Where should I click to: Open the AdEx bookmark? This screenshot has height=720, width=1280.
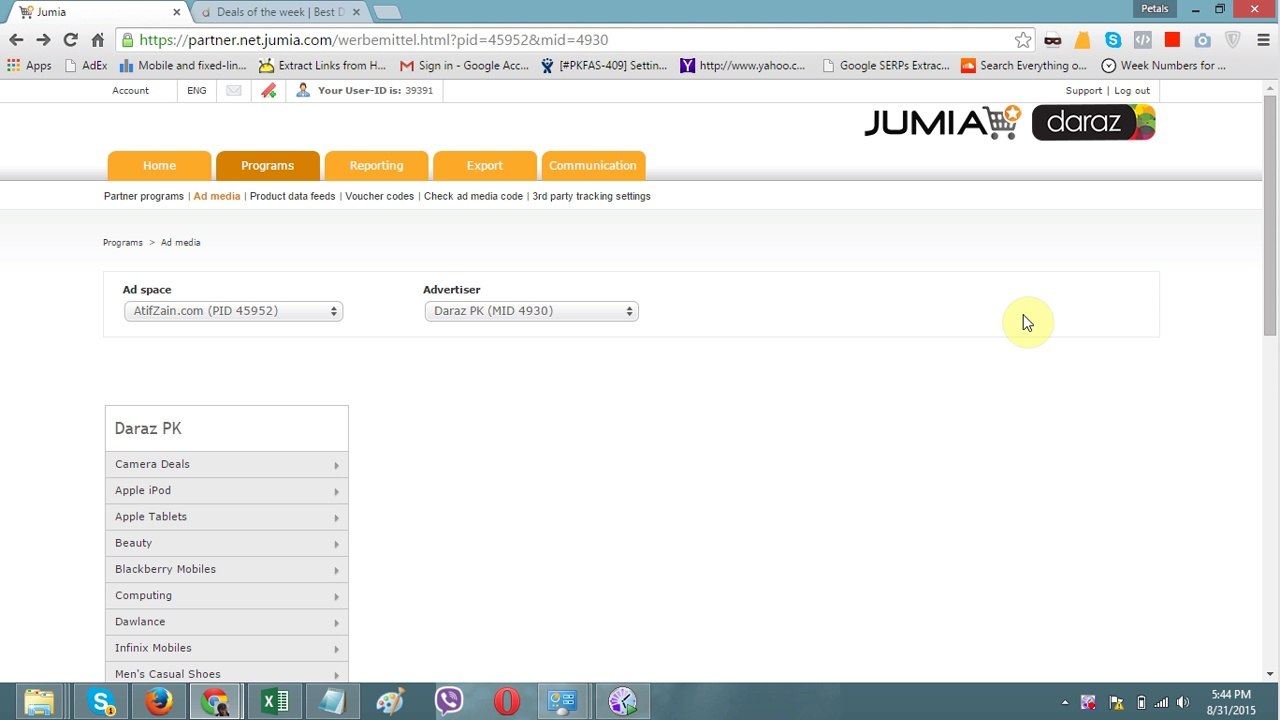point(85,66)
